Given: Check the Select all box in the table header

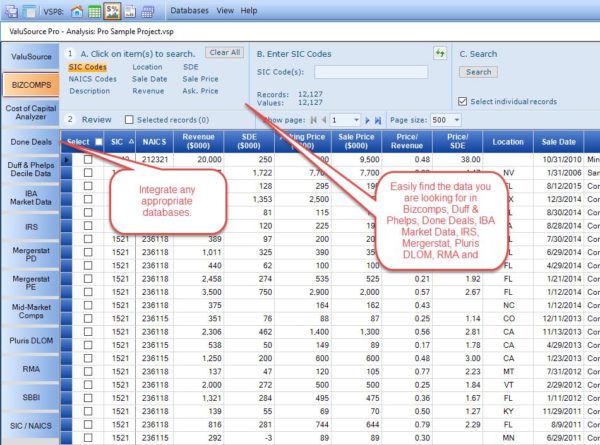Looking at the screenshot, I should click(98, 142).
